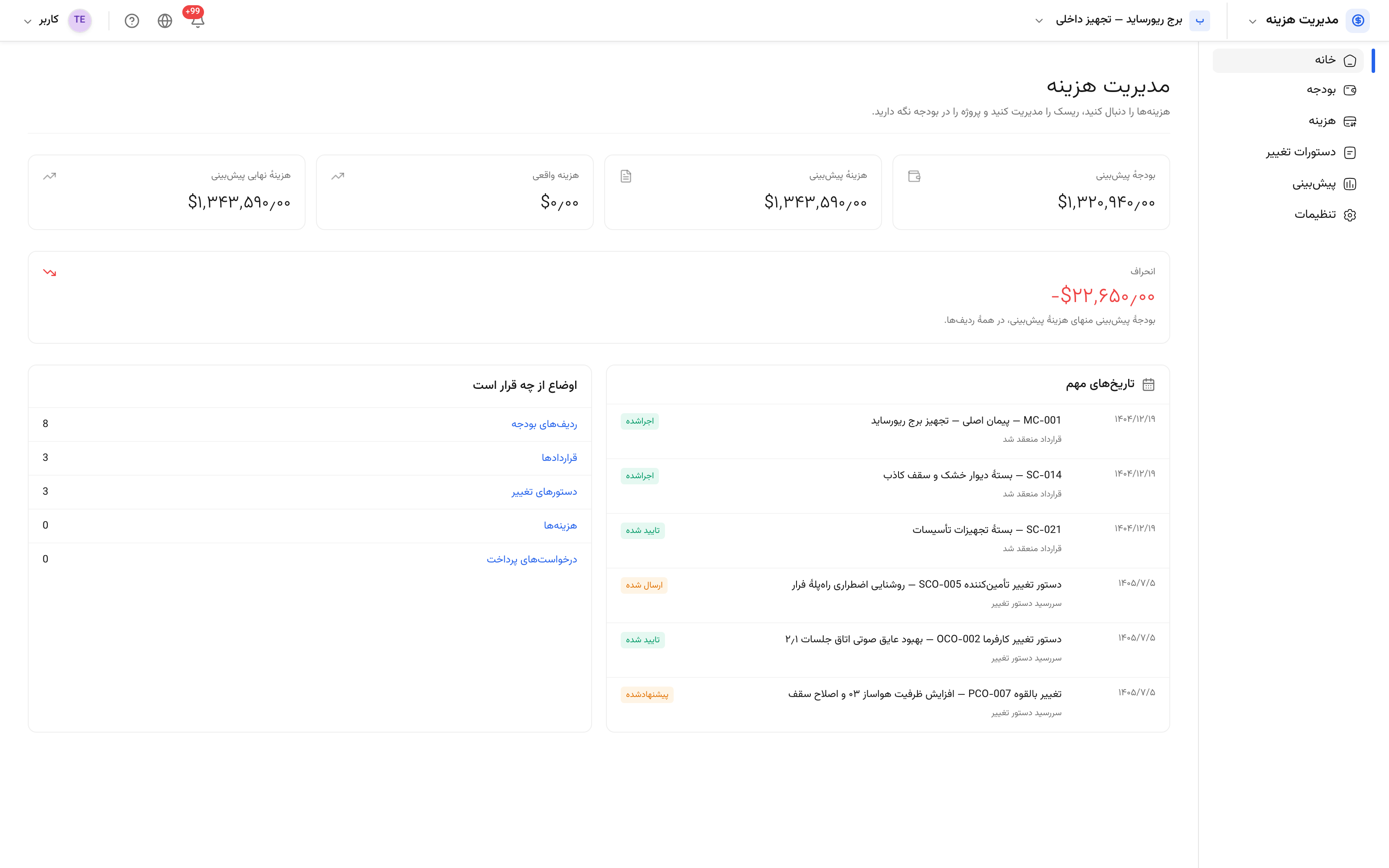Click the document icon on هزینهٔ پیش‌بینی card
Screen dimensions: 1389x868
626,176
